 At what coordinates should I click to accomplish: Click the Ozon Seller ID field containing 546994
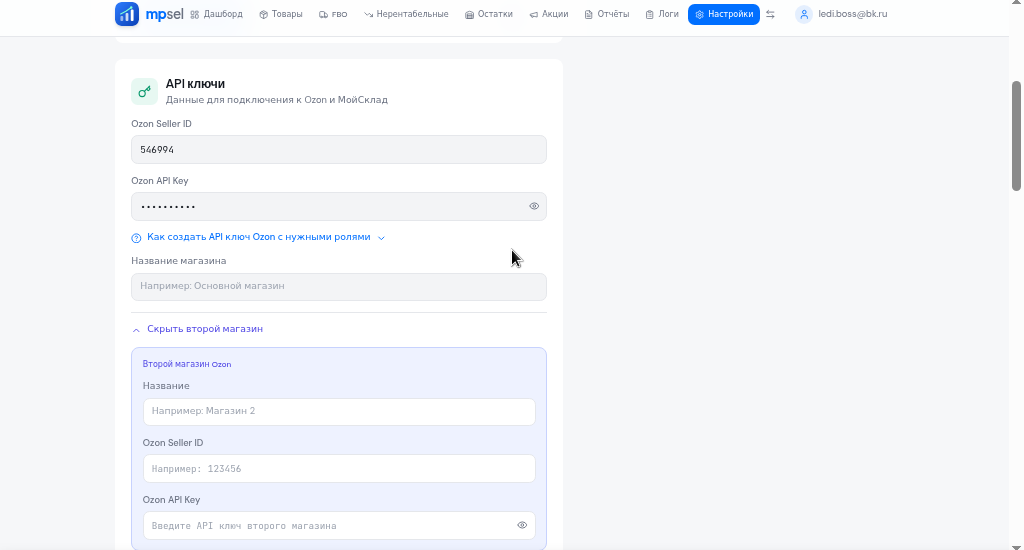[338, 150]
